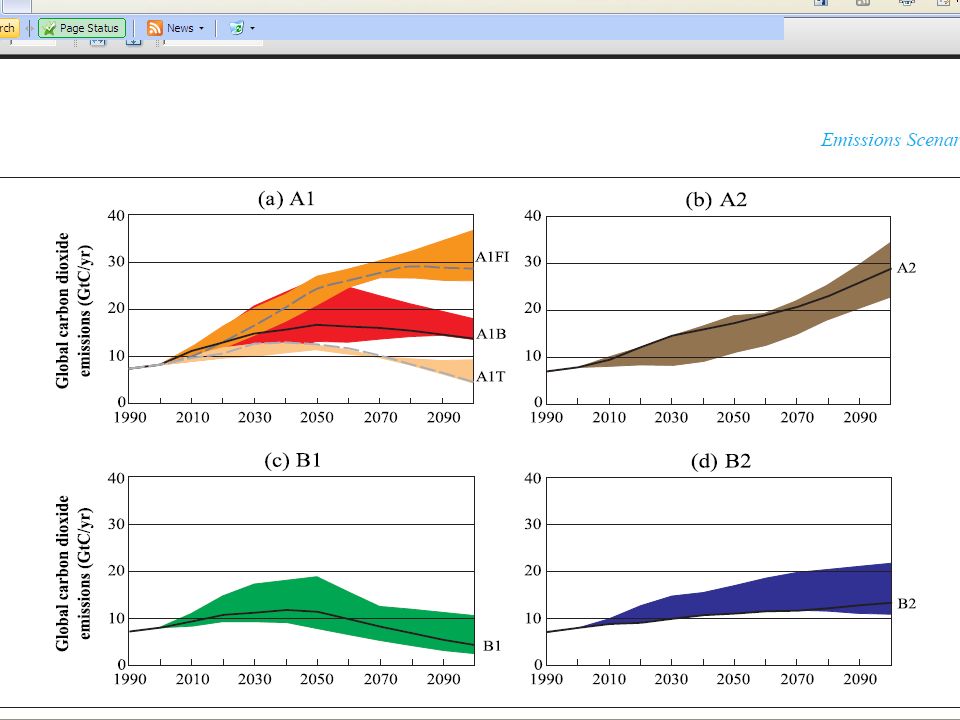960x720 pixels.
Task: Click the Emissions Scenarios header text
Action: (890, 140)
